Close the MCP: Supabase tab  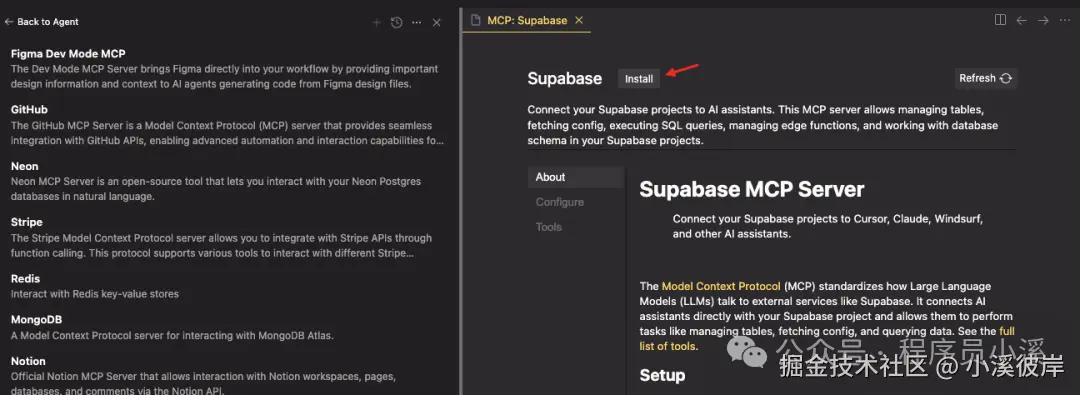(579, 21)
